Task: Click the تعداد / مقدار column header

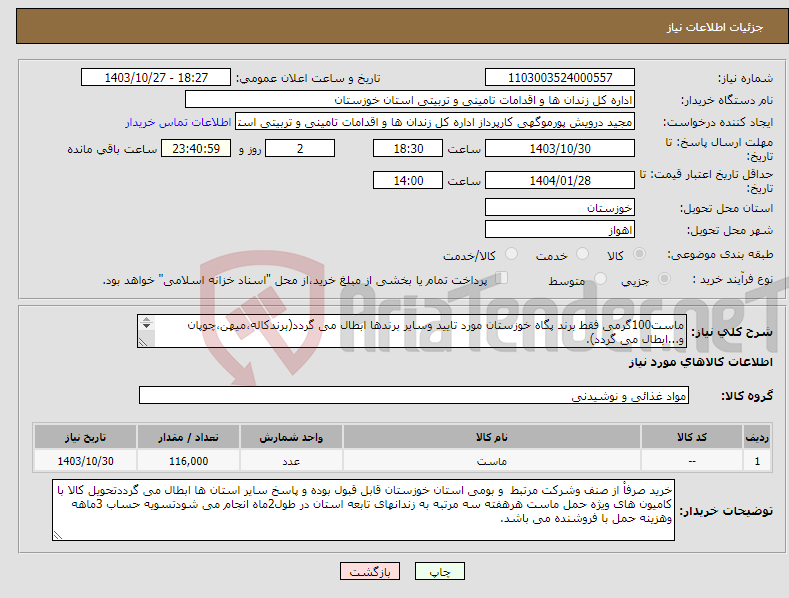Action: pos(188,437)
